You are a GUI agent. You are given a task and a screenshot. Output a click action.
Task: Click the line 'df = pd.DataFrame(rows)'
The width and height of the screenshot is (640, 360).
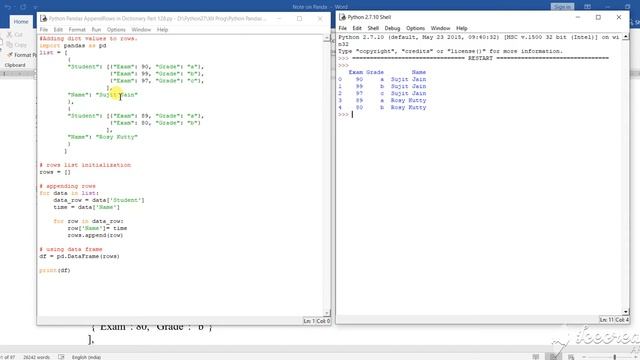pos(79,256)
